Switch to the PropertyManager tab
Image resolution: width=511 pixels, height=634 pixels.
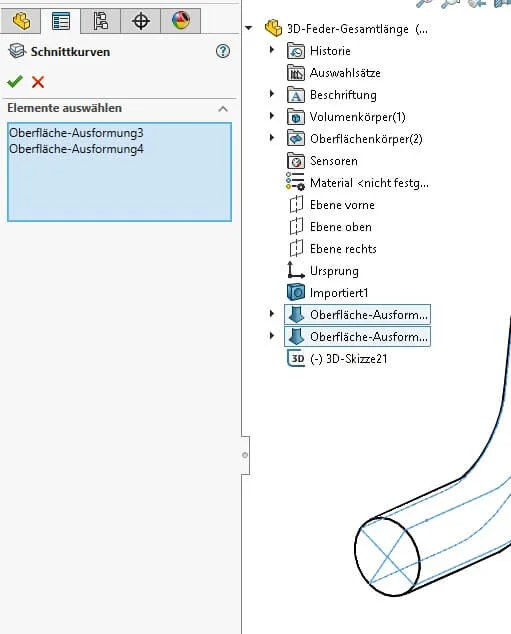tap(61, 21)
